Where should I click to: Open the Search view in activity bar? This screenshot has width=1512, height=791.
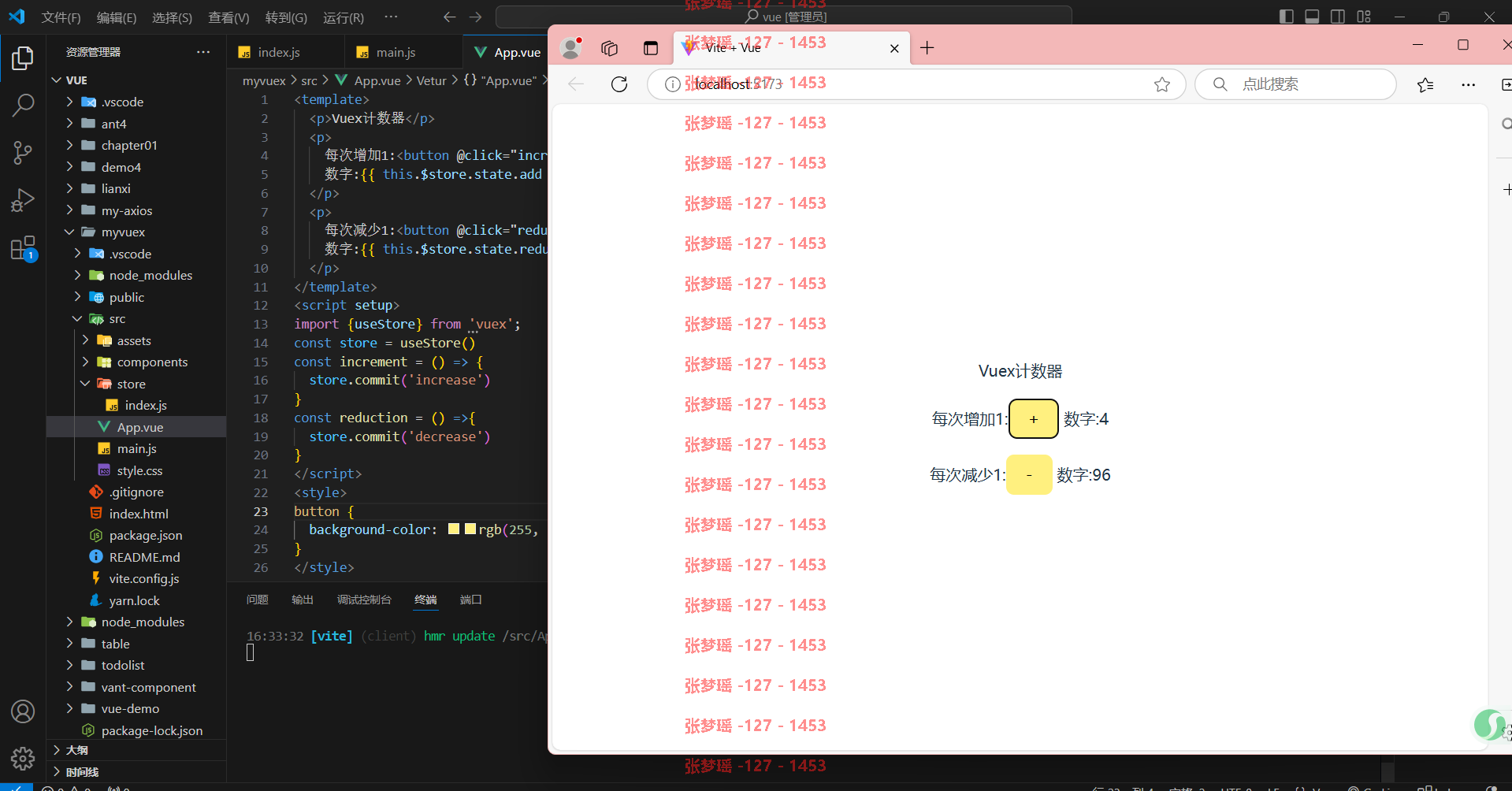(23, 105)
